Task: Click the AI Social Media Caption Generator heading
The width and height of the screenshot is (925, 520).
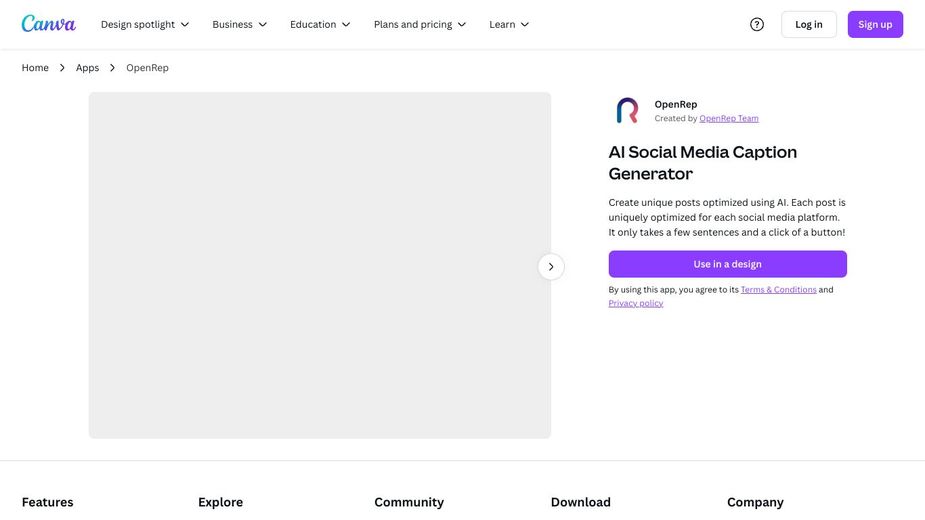Action: coord(702,163)
